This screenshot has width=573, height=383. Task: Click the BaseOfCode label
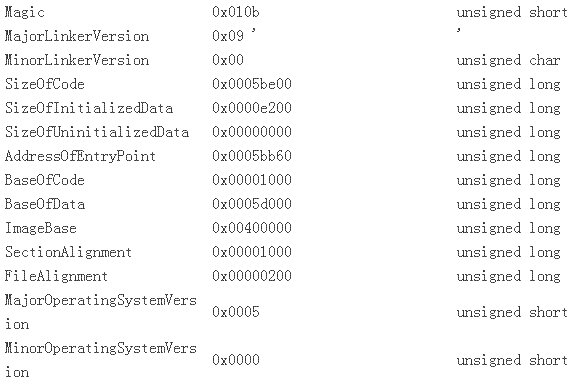click(x=45, y=180)
